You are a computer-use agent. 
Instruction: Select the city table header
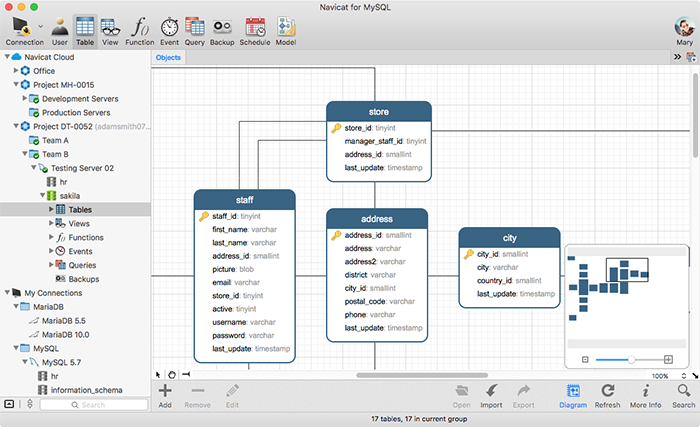pos(509,238)
